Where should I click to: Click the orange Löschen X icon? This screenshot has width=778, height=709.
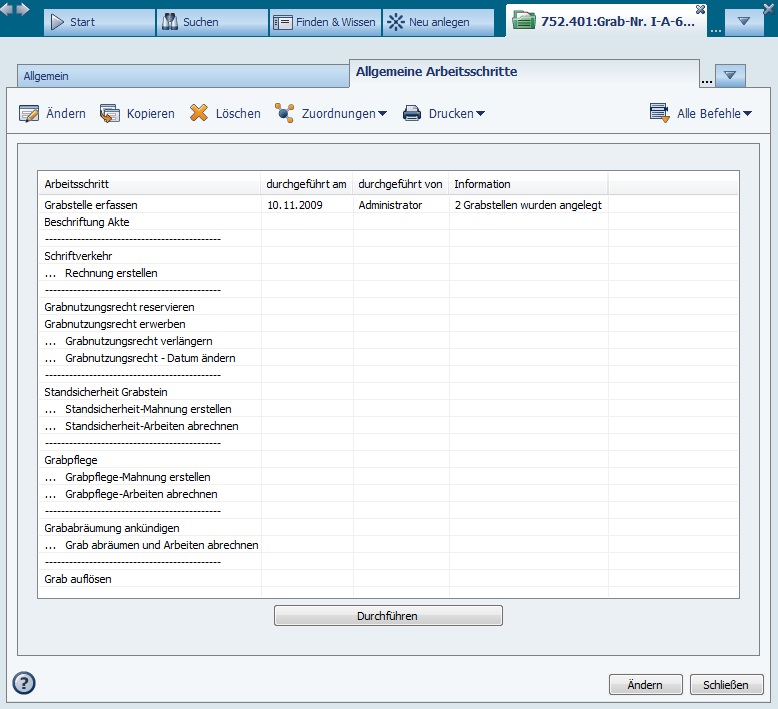click(199, 114)
